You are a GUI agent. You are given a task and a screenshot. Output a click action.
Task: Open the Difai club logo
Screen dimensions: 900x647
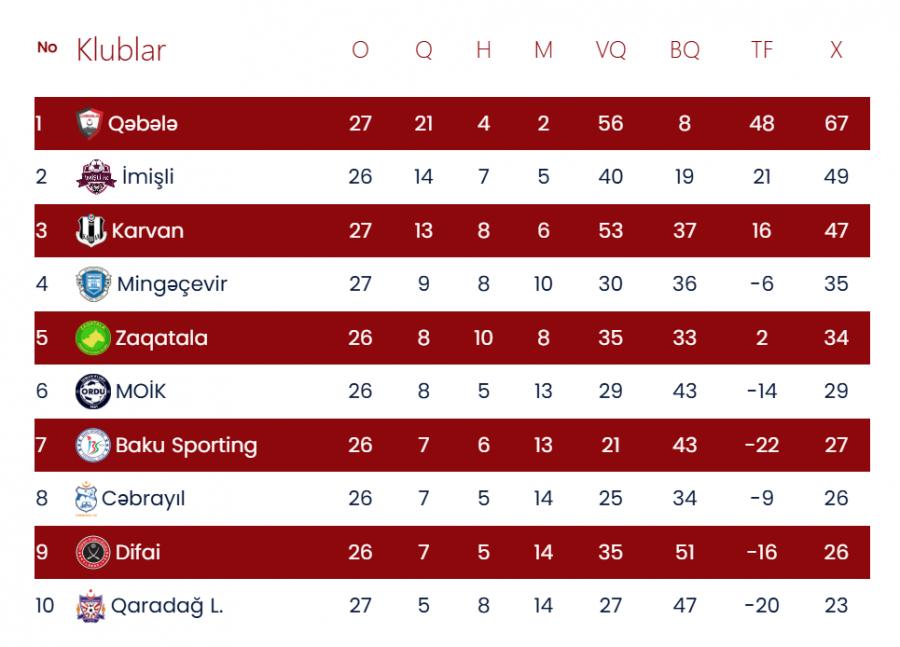[x=93, y=552]
